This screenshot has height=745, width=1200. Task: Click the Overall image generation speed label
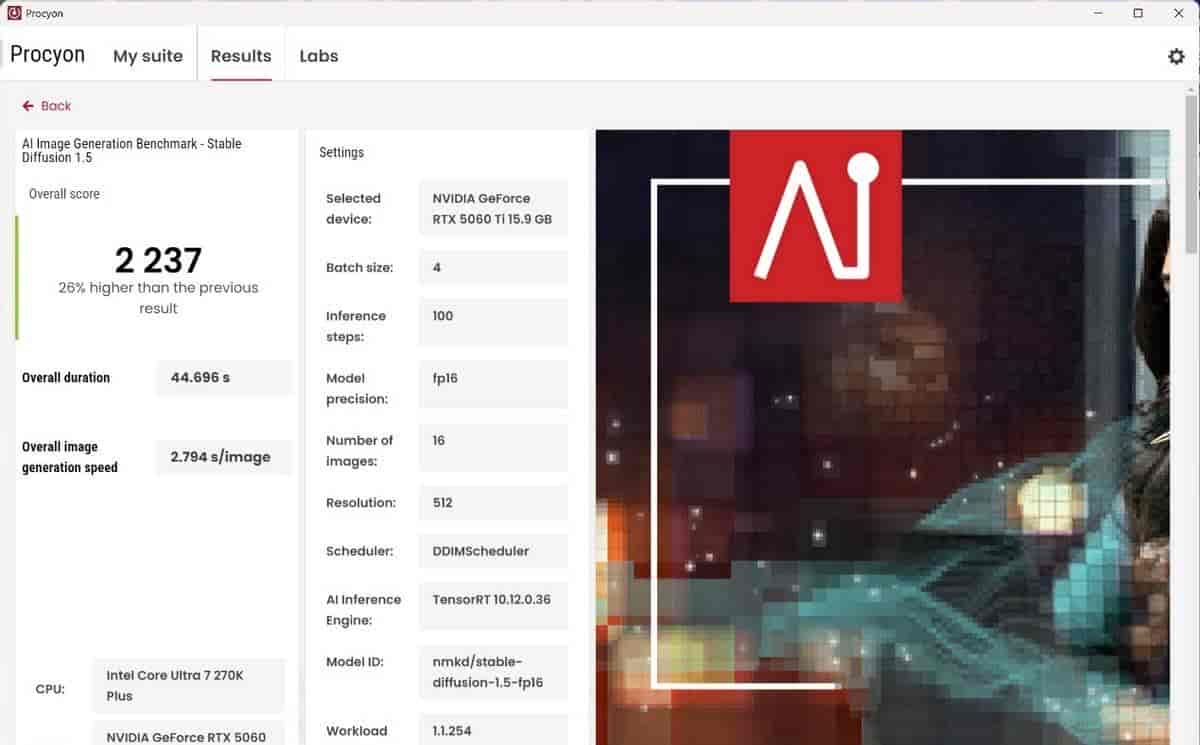[x=70, y=457]
